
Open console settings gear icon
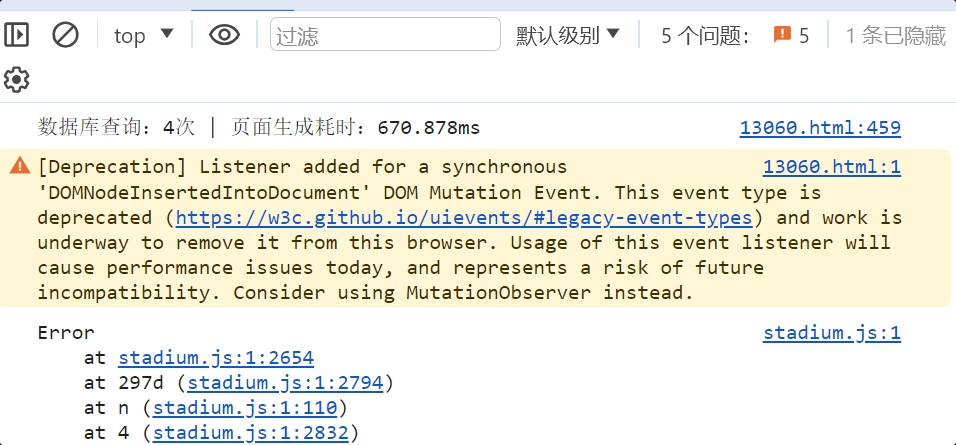point(16,80)
